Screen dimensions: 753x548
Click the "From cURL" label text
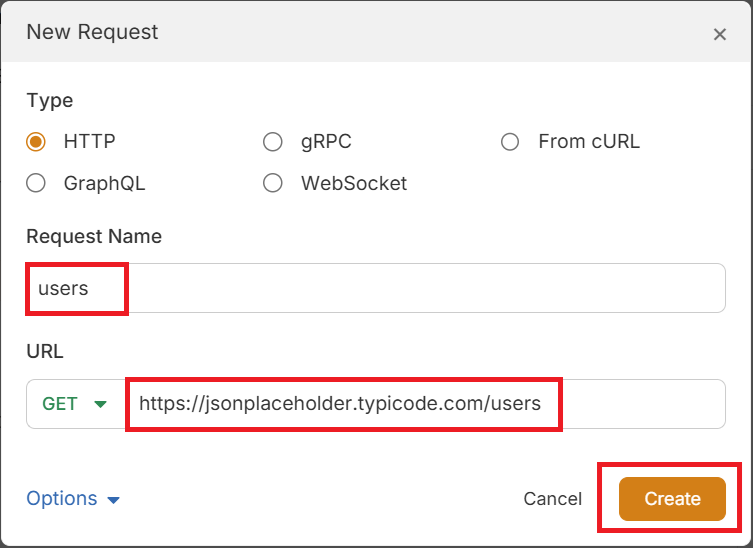tap(588, 142)
